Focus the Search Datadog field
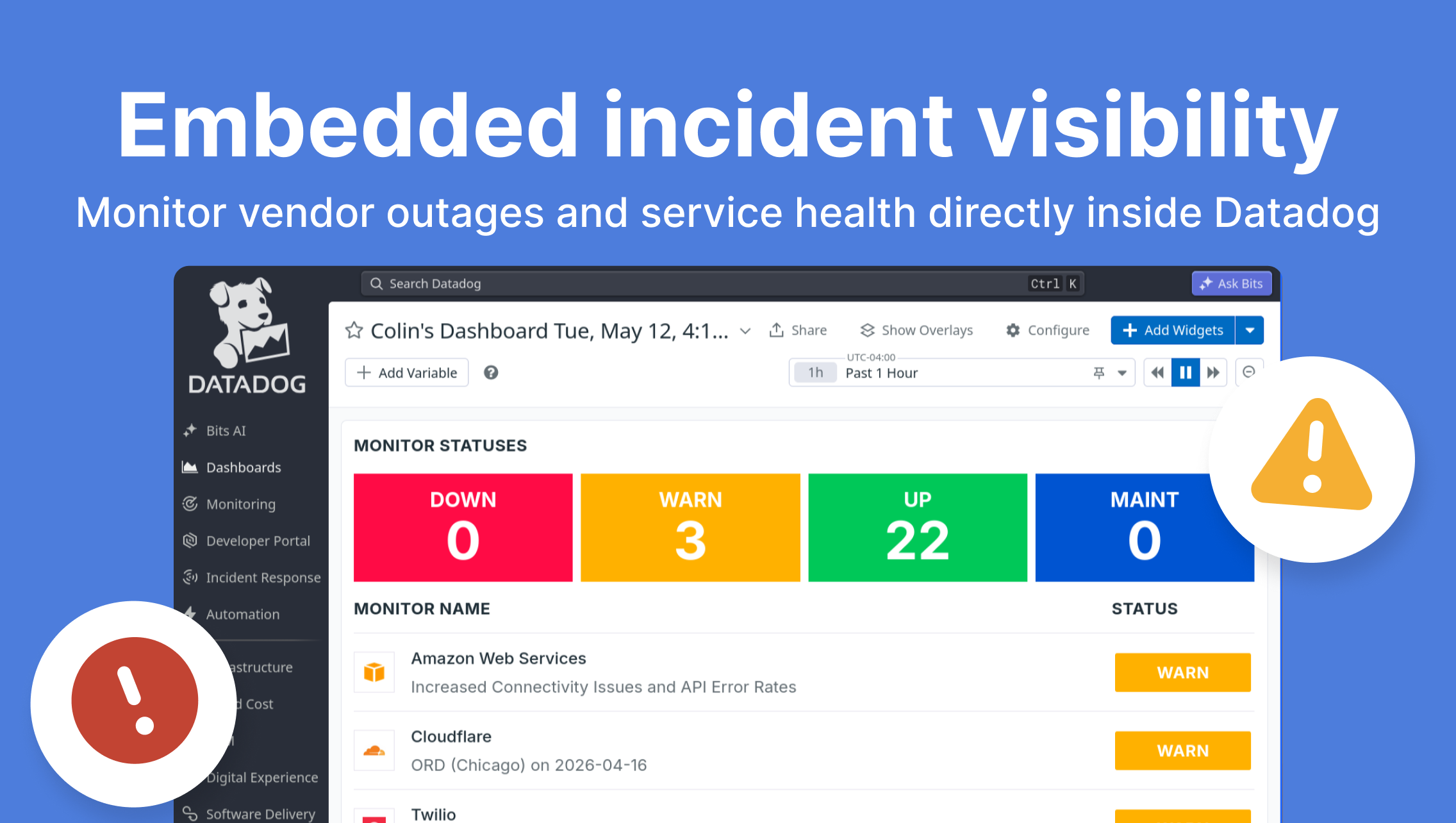The image size is (1456, 823). tap(723, 283)
